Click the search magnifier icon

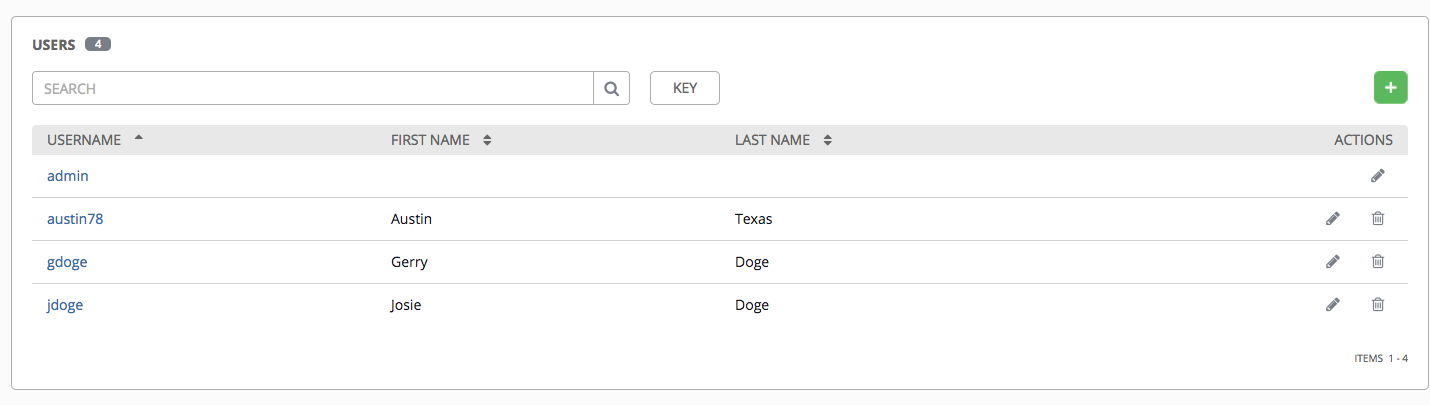(x=611, y=88)
